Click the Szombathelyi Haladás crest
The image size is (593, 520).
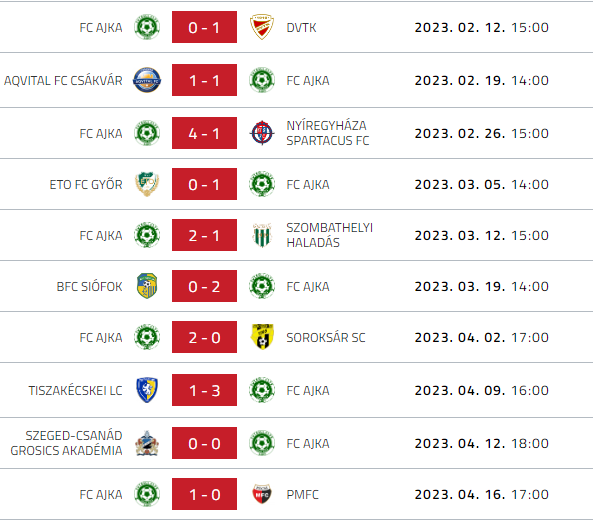tap(262, 235)
